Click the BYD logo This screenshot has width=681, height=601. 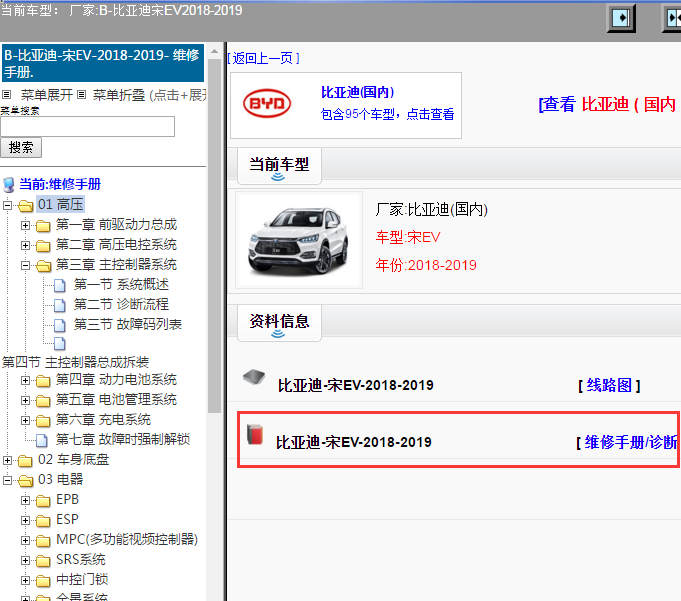tap(267, 104)
